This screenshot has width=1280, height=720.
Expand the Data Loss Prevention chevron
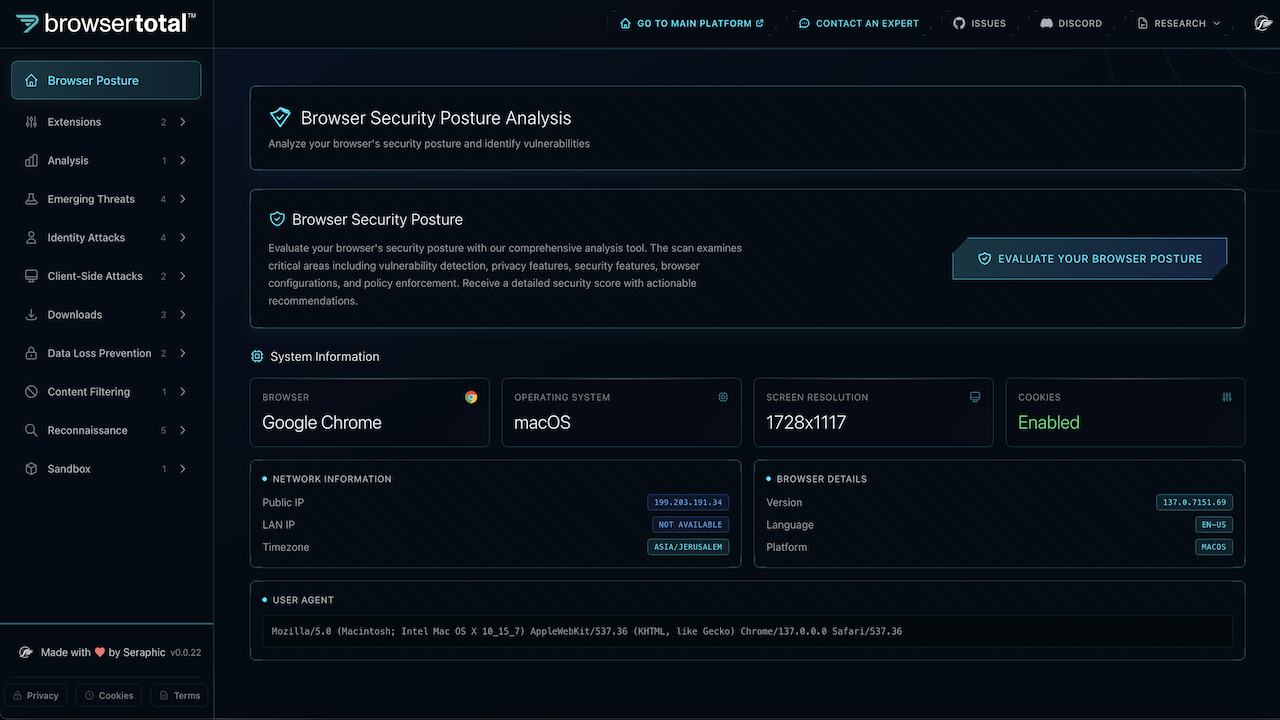pyautogui.click(x=183, y=353)
